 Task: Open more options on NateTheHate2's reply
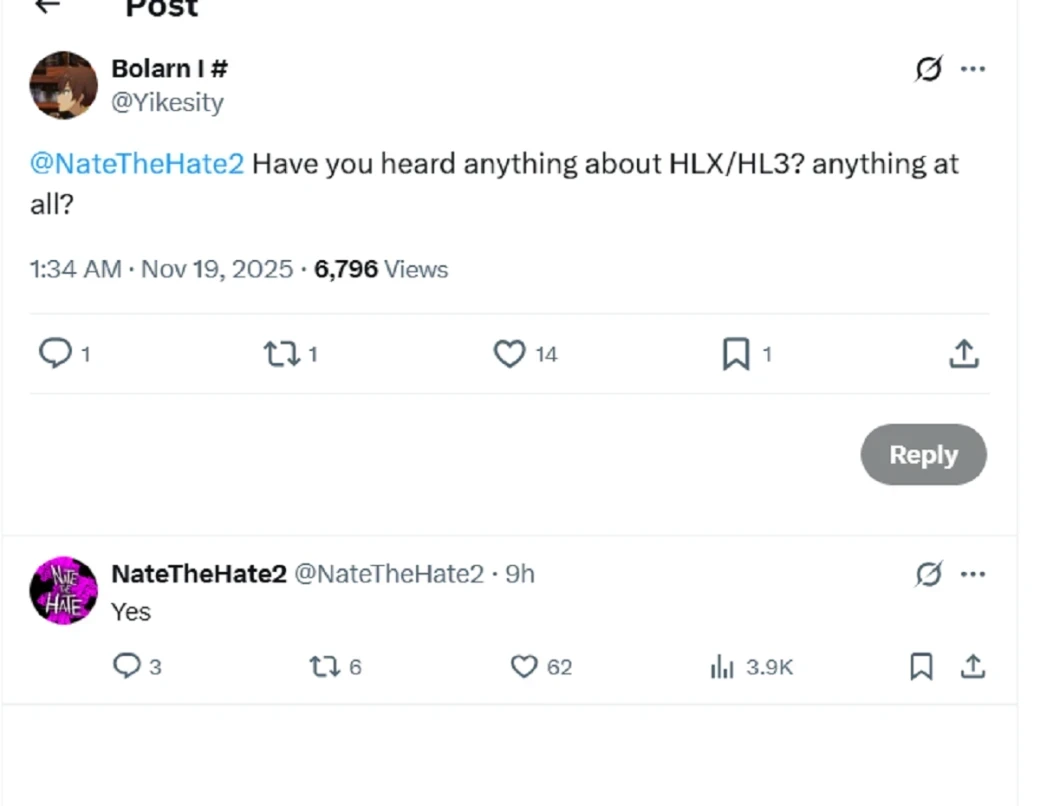point(973,574)
